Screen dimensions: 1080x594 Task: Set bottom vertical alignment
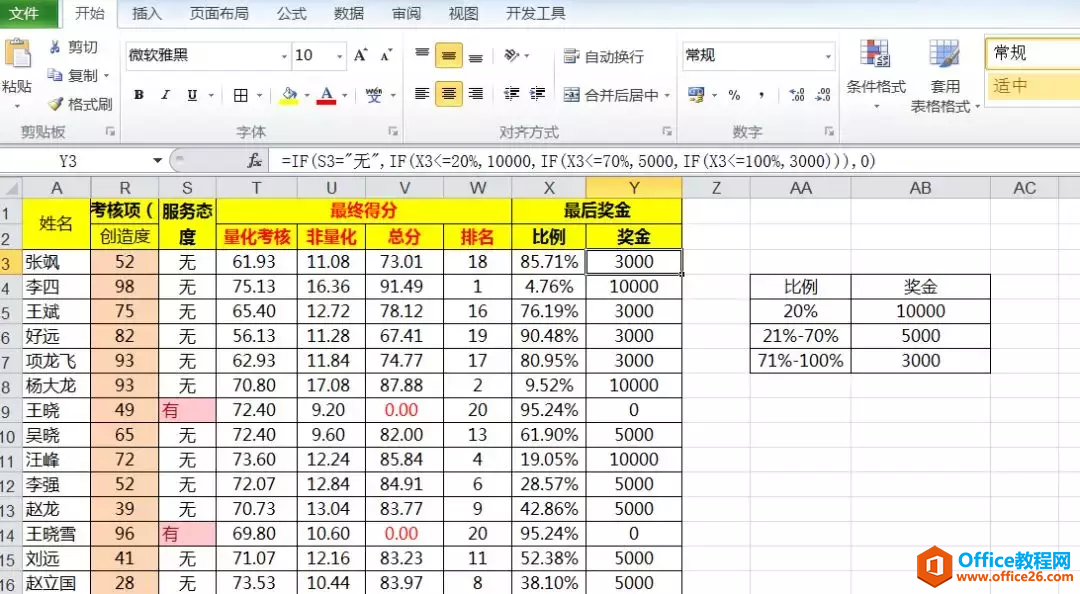pos(475,58)
